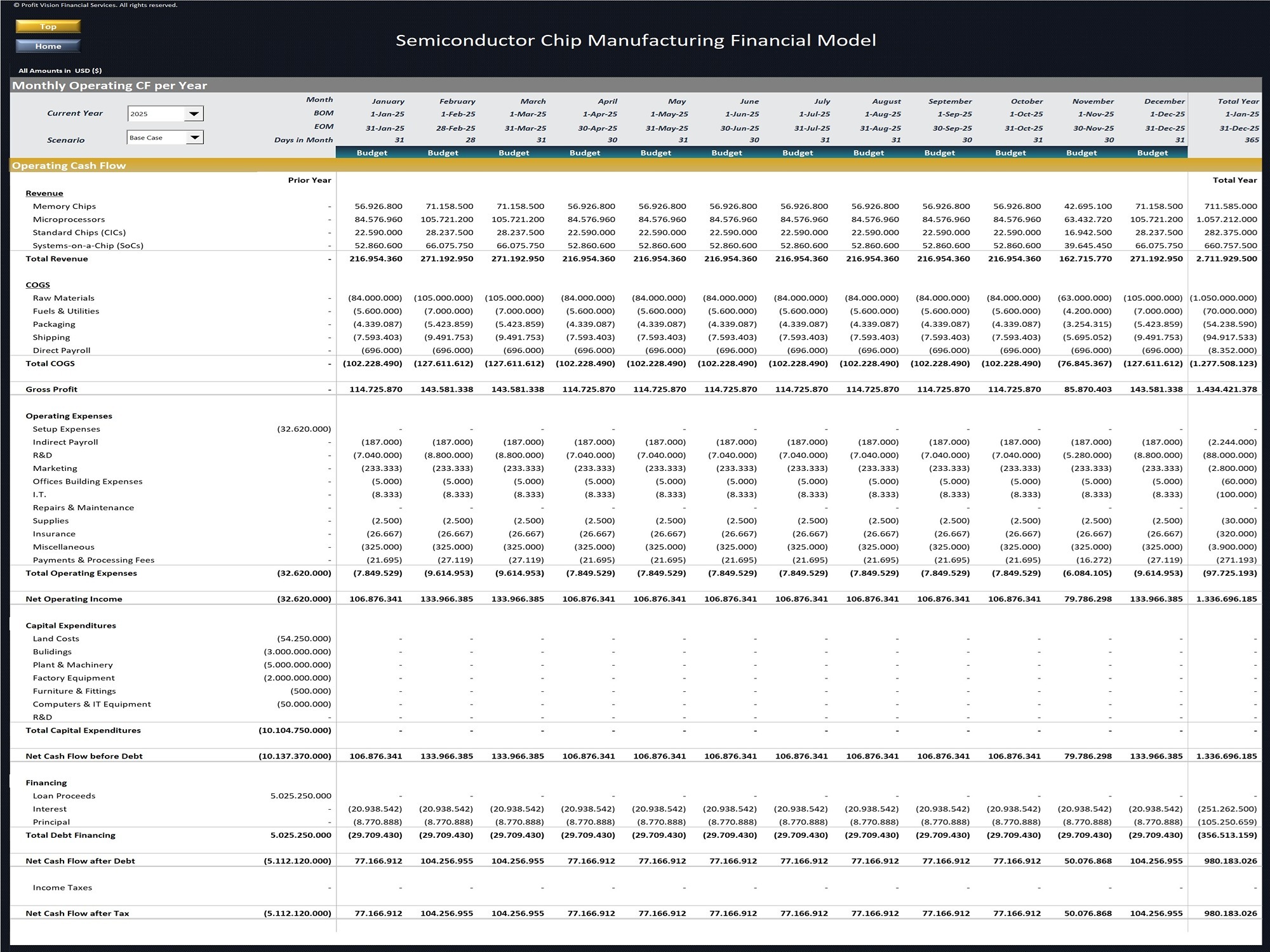
Task: Click the Fuels & Utilities label
Action: coord(66,311)
